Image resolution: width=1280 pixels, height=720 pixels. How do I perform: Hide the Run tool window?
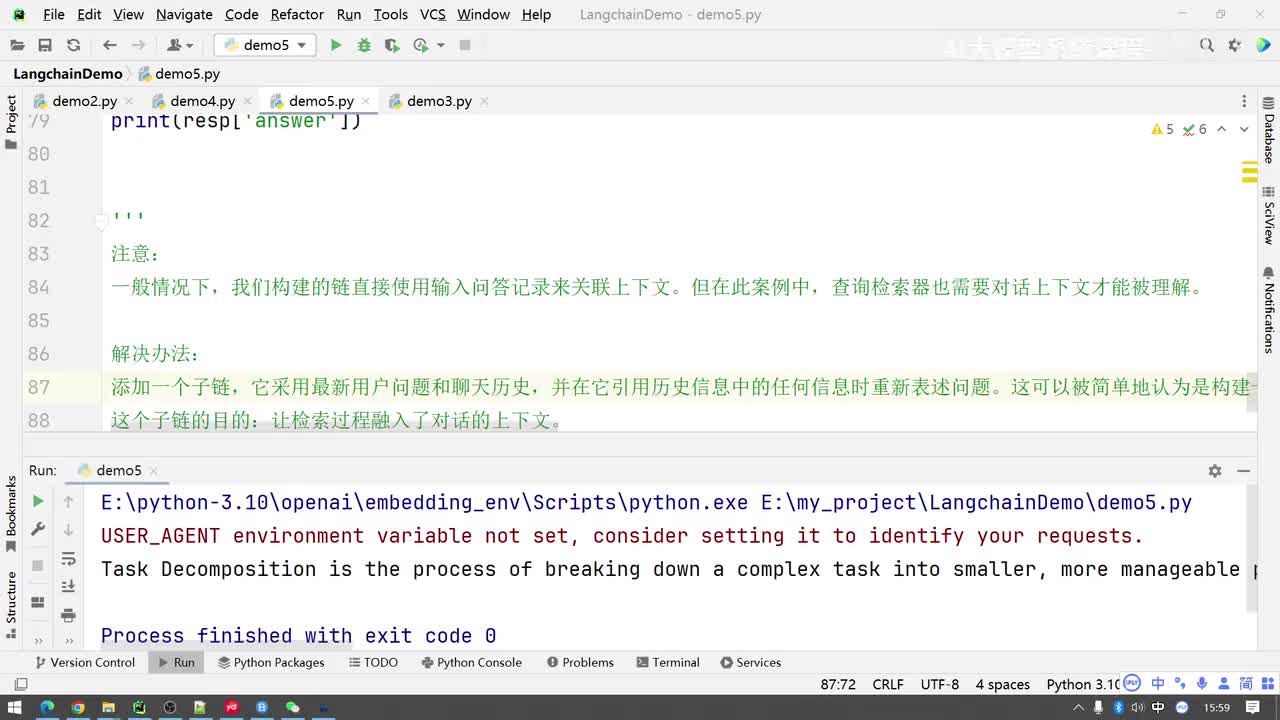click(1244, 470)
